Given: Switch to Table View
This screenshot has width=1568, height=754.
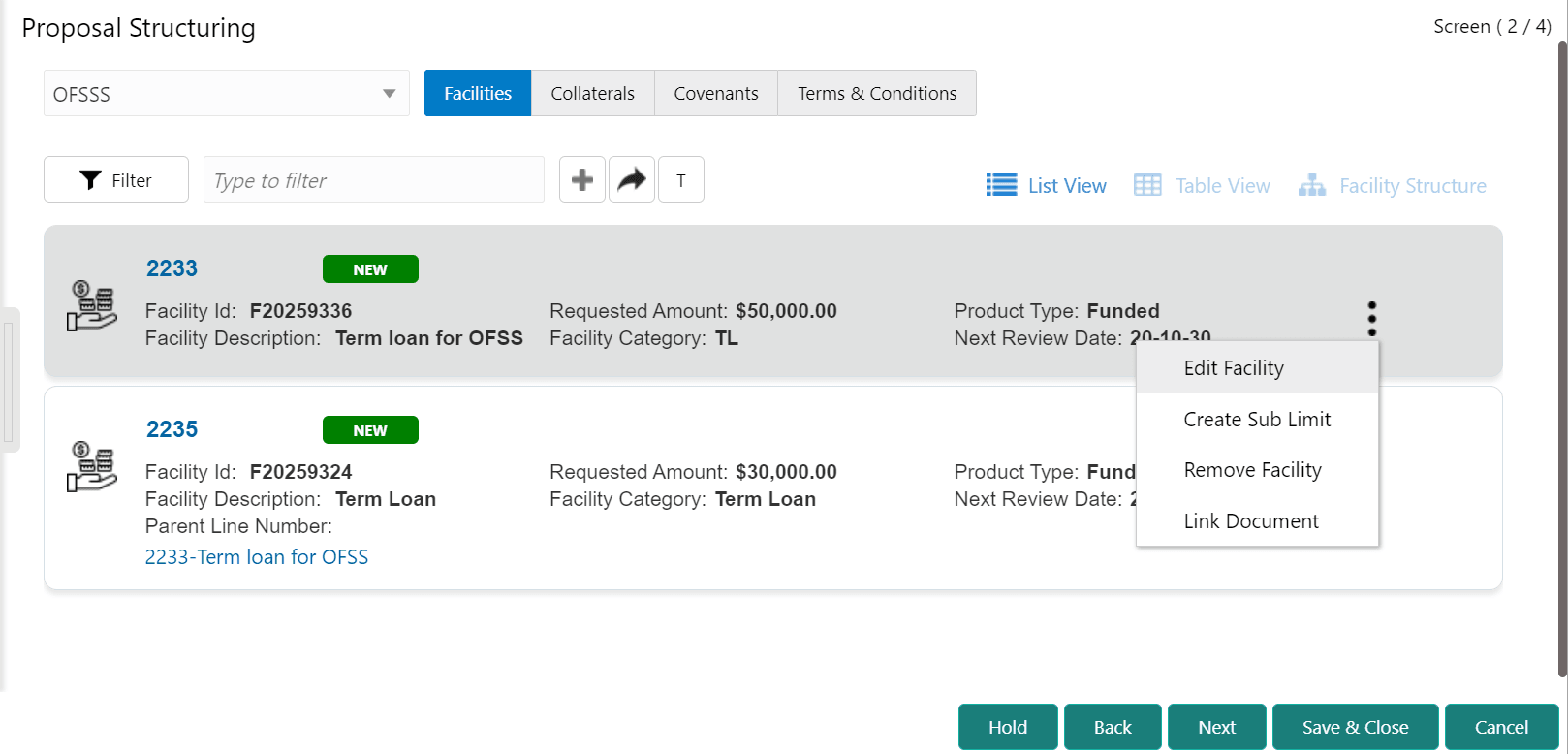Looking at the screenshot, I should (1203, 185).
